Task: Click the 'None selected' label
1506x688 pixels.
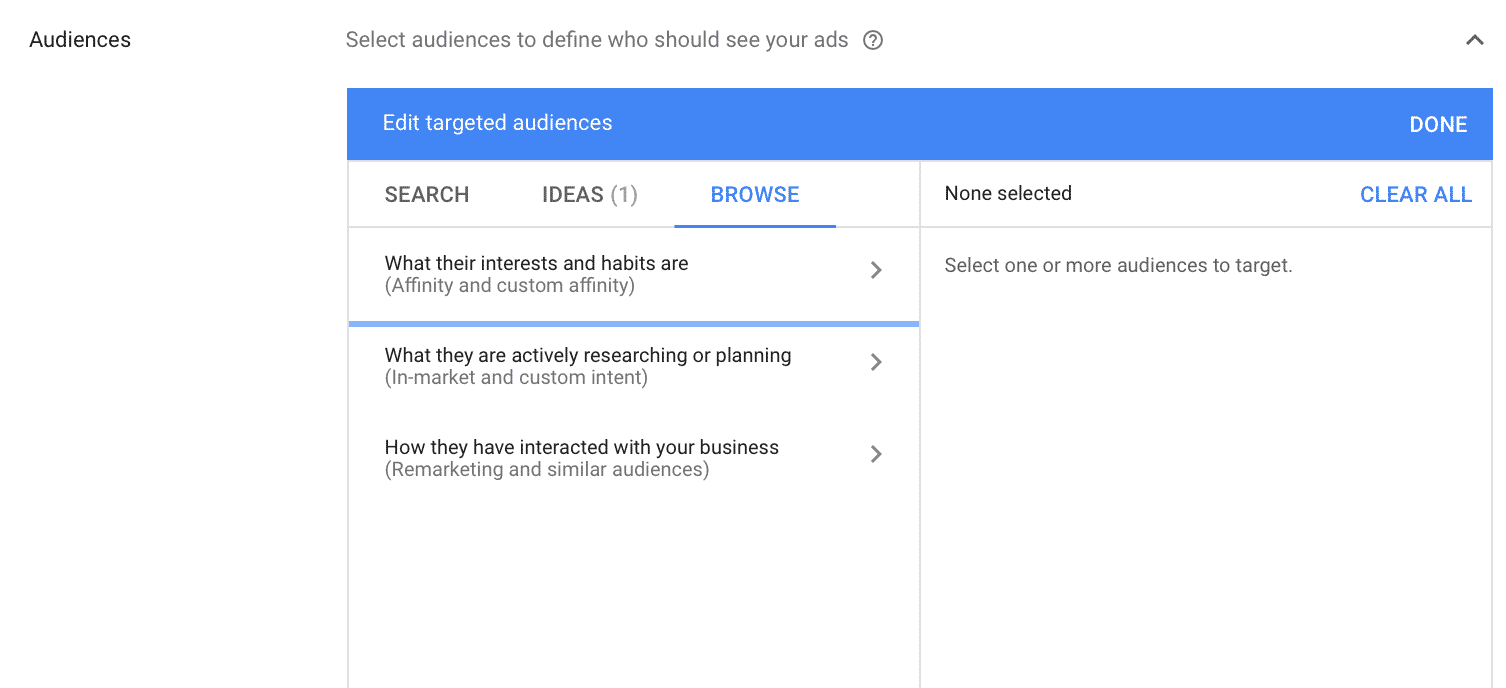Action: click(x=1008, y=194)
